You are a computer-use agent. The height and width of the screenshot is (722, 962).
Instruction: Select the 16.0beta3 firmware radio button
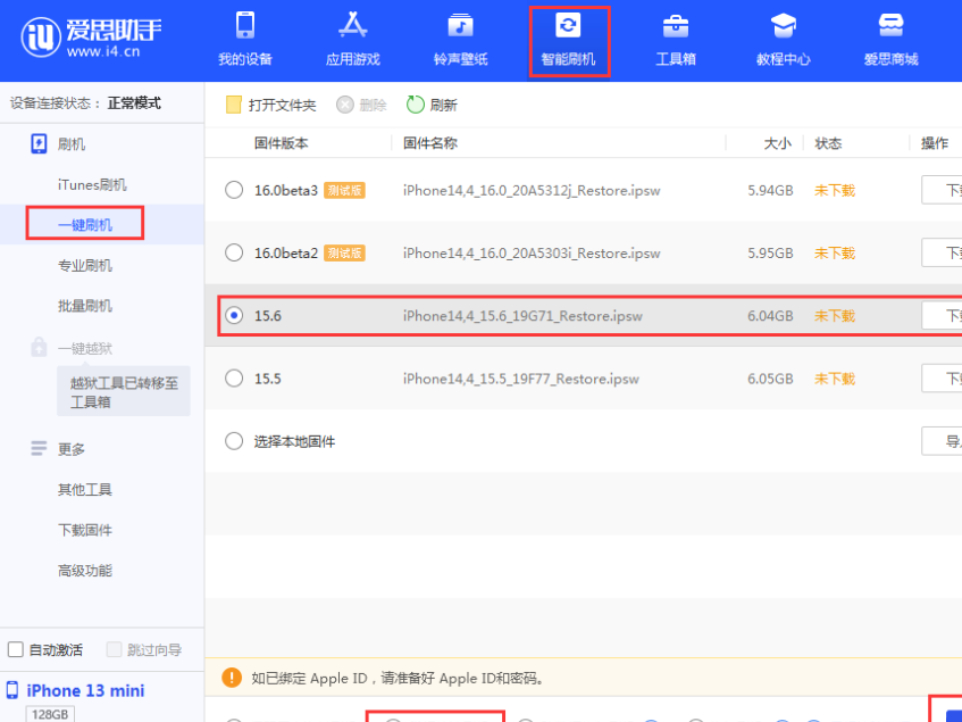click(234, 190)
